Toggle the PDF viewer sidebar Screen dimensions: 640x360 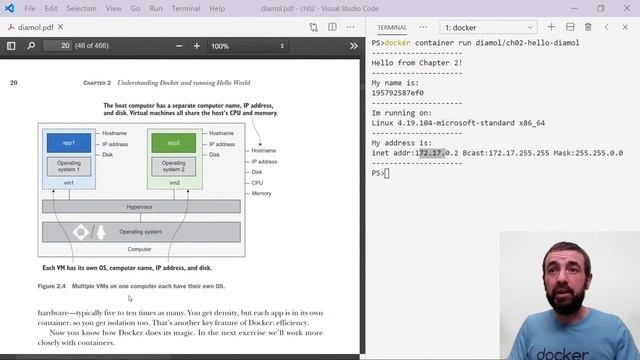click(11, 46)
